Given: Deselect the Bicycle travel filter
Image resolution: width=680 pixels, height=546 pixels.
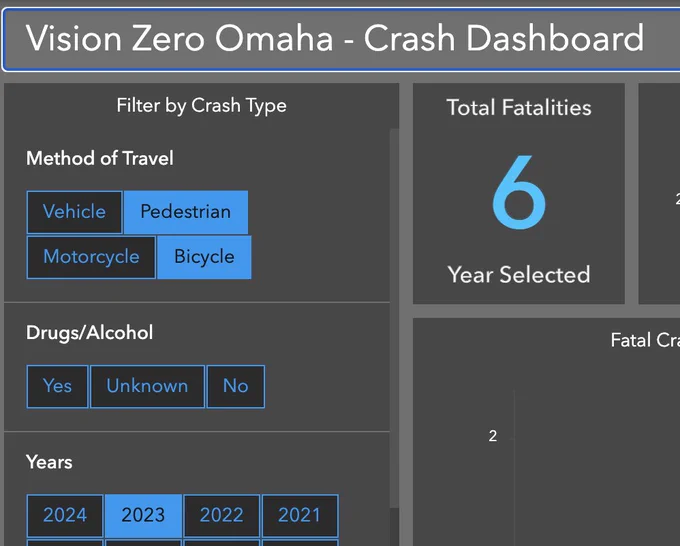Looking at the screenshot, I should pyautogui.click(x=204, y=257).
